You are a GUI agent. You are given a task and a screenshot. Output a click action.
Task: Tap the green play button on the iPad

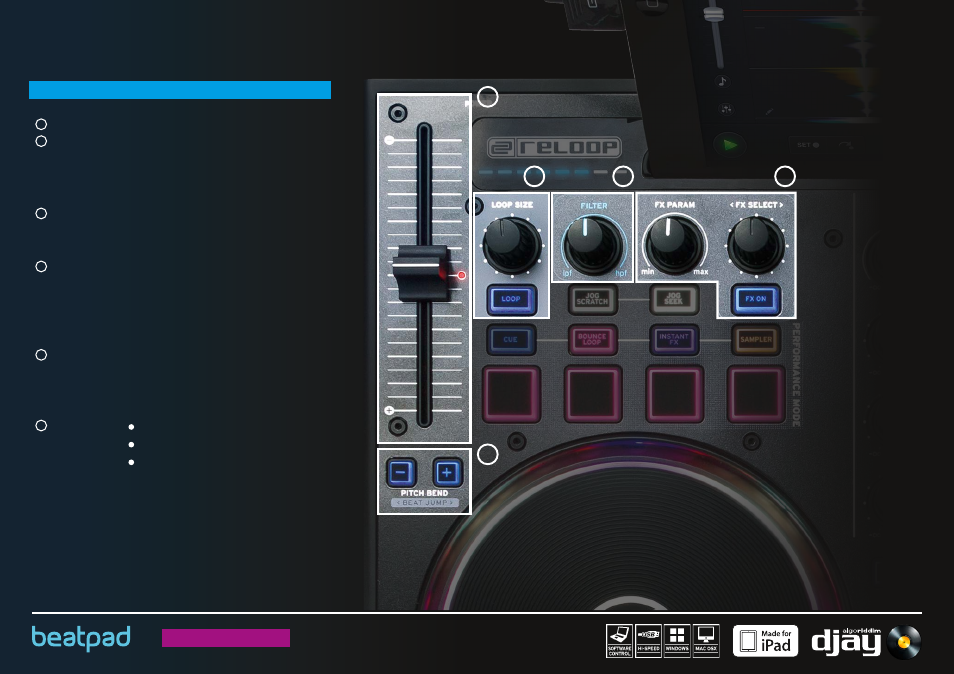pyautogui.click(x=730, y=145)
